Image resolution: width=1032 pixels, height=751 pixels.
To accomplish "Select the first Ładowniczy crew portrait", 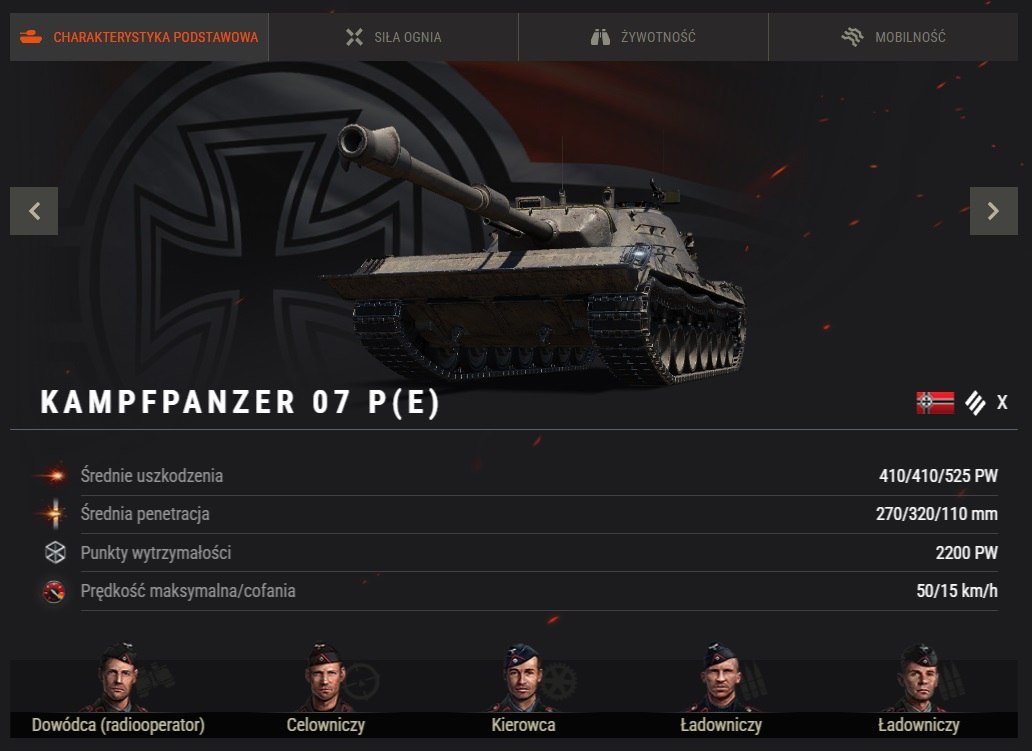I will (721, 678).
